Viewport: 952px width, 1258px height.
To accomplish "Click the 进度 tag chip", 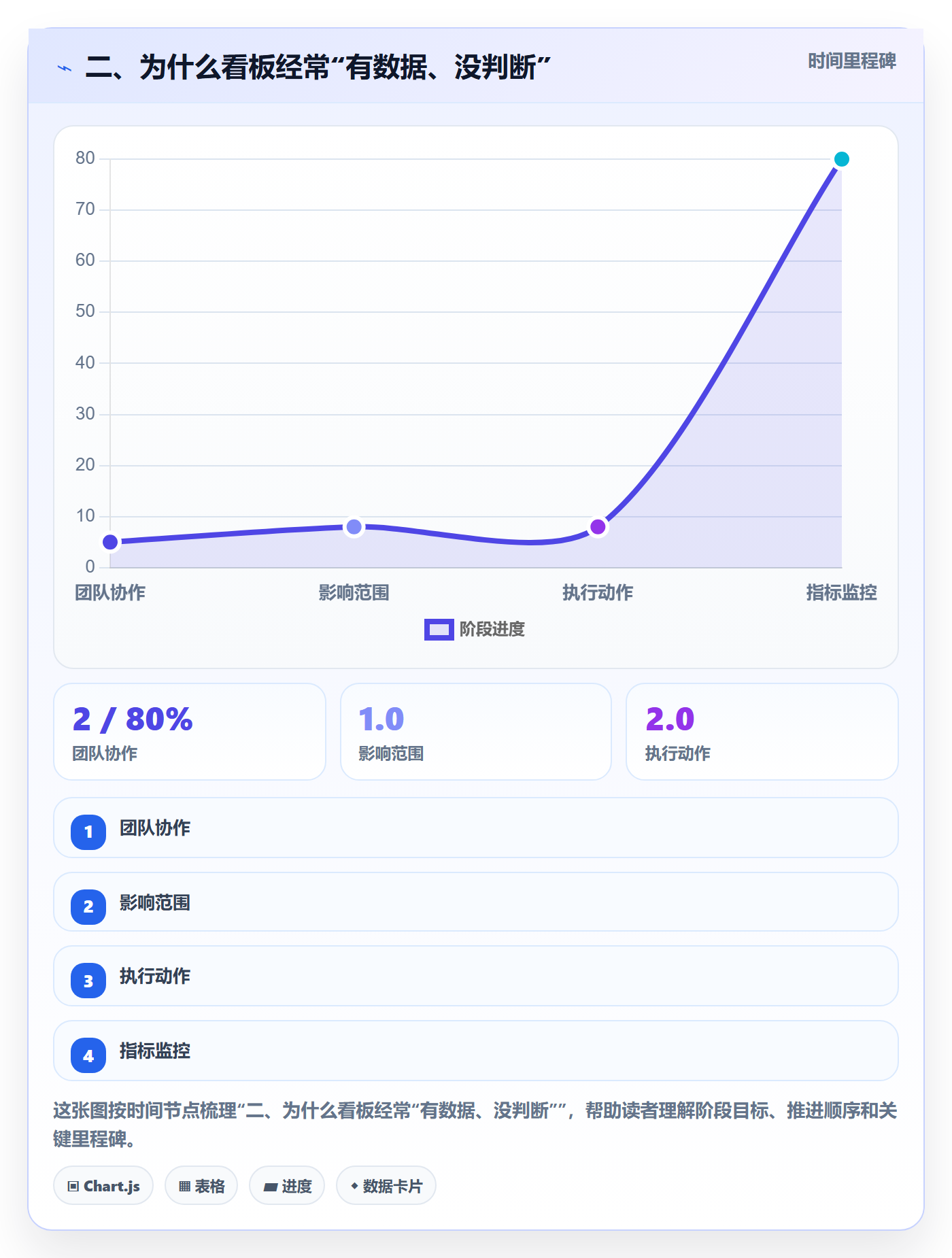I will 287,1186.
